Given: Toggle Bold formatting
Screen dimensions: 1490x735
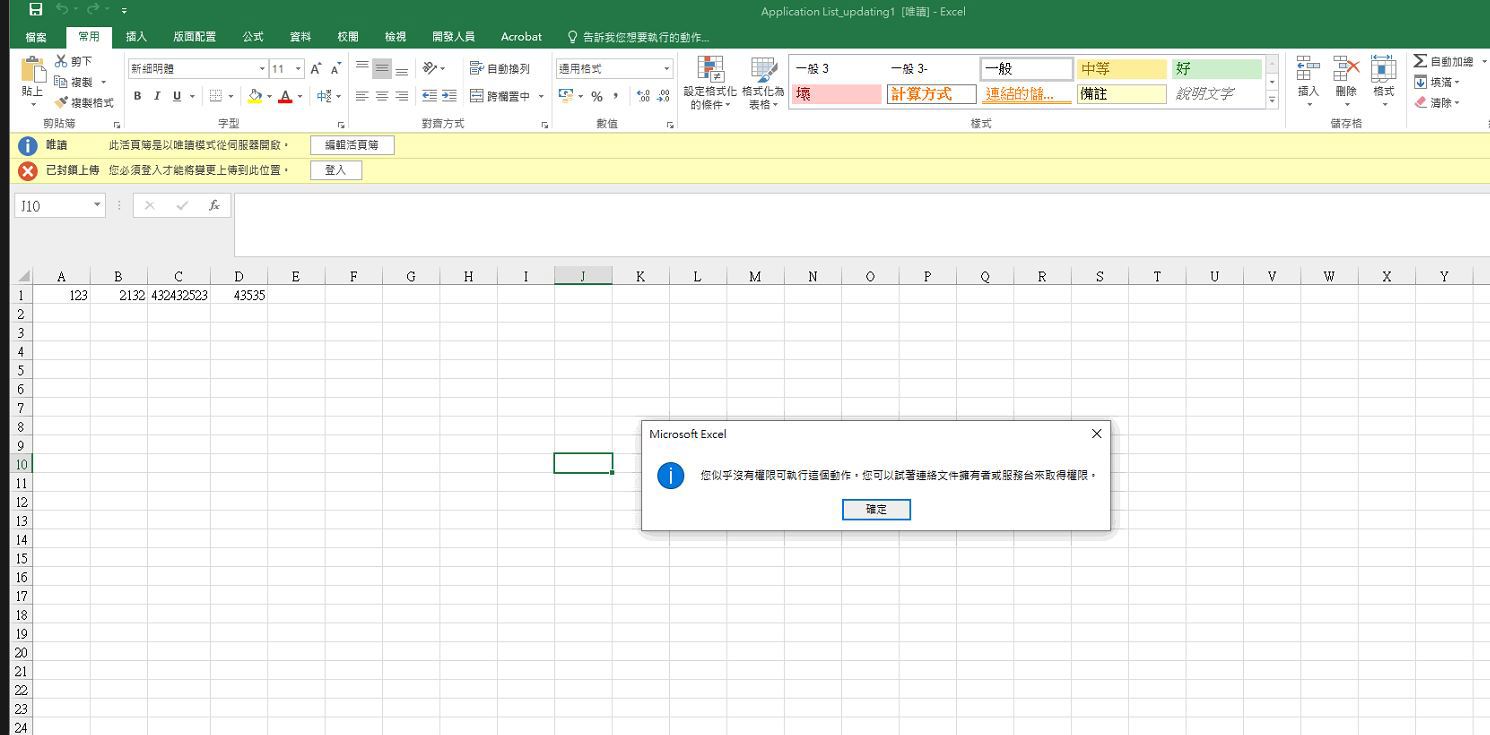Looking at the screenshot, I should (138, 97).
